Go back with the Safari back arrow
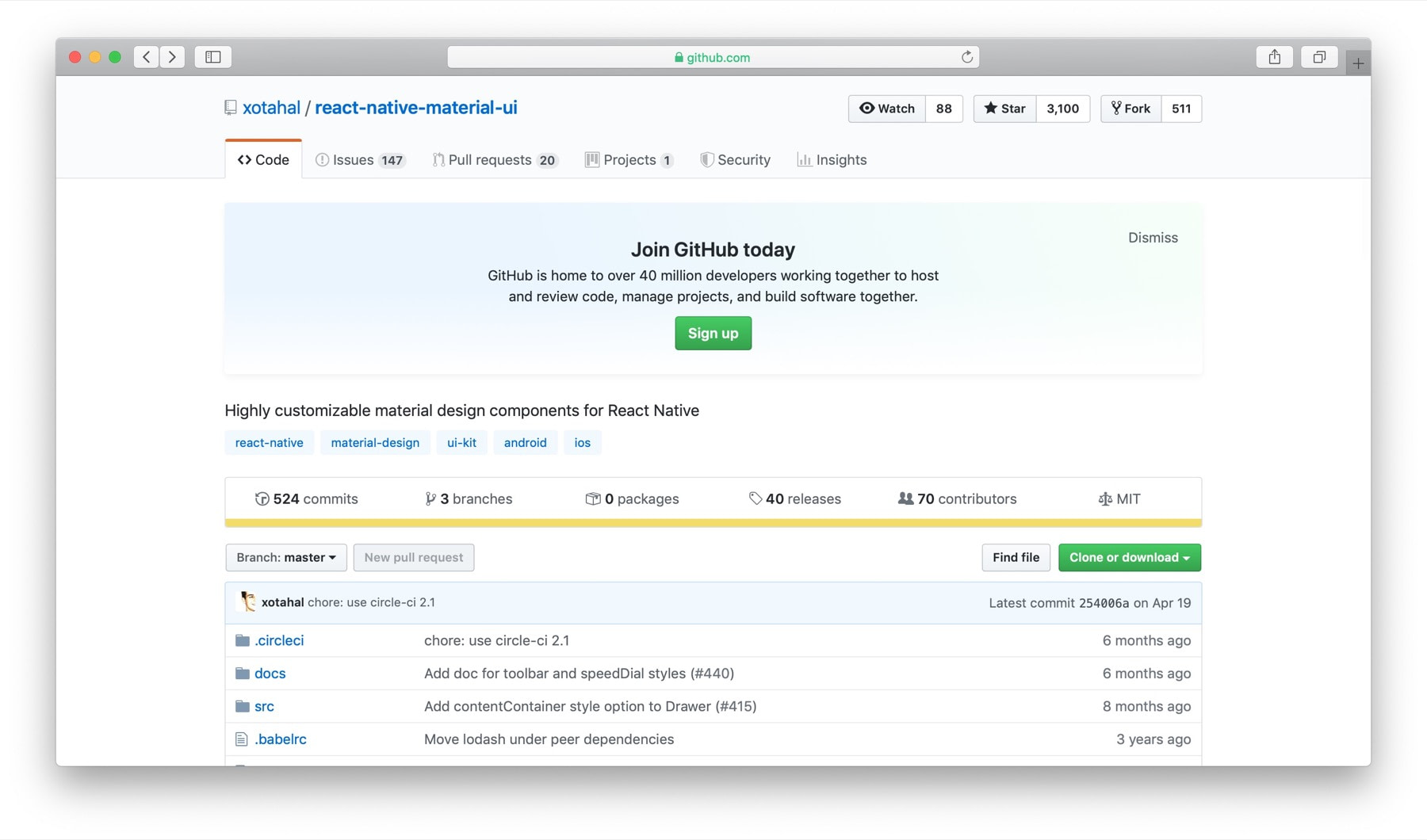 point(147,57)
